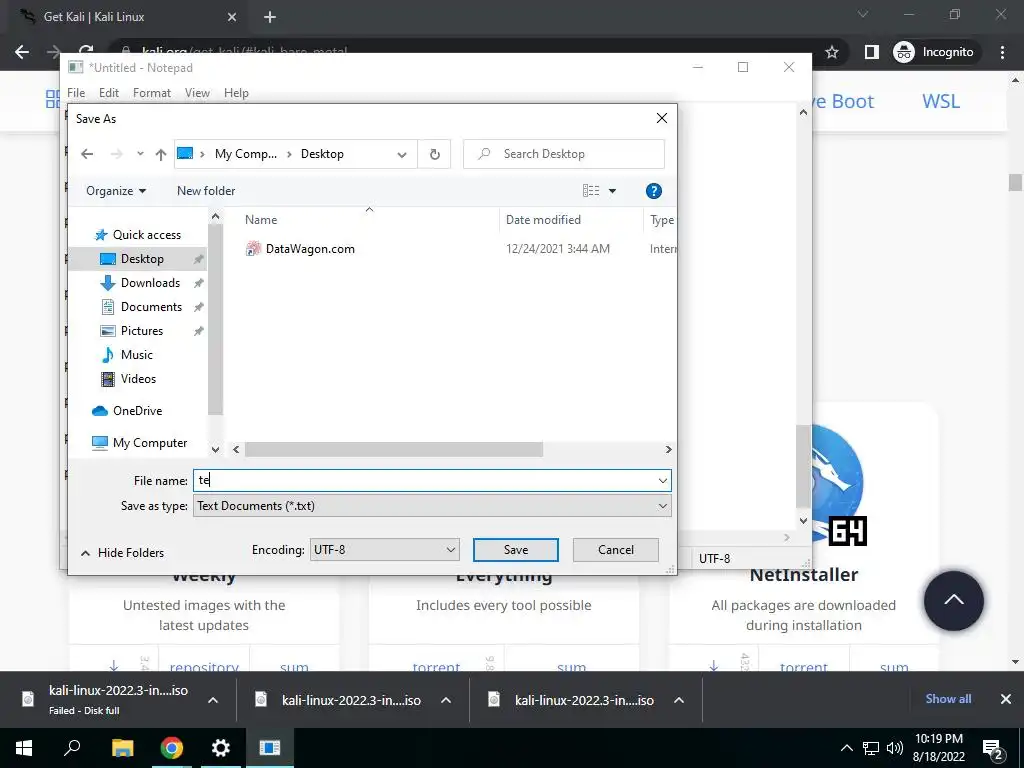Select the DataWagon.com file
Screen dimensions: 1024x768
[x=310, y=249]
